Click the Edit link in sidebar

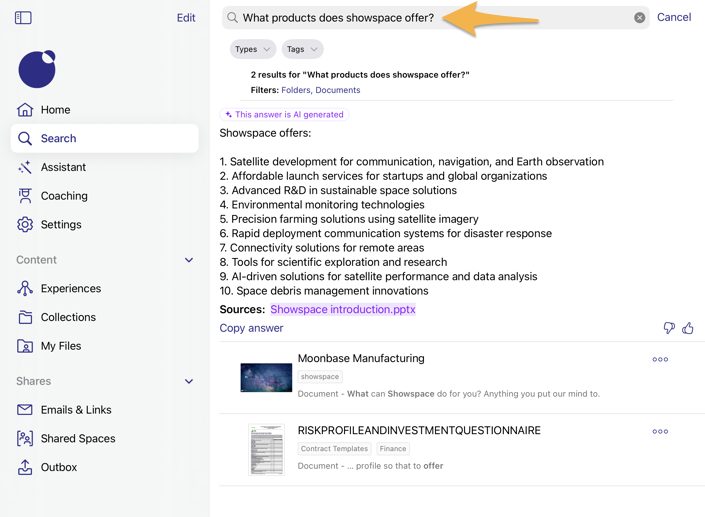click(186, 18)
